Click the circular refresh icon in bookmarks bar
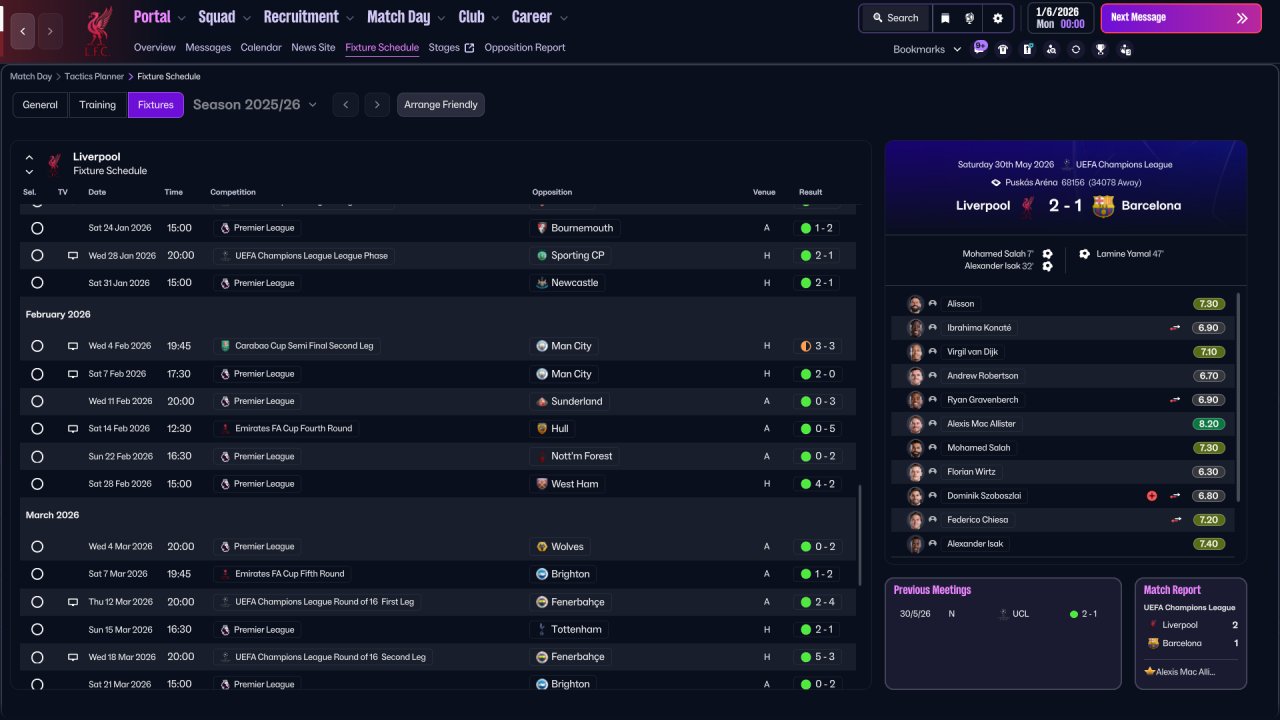The width and height of the screenshot is (1280, 720). click(x=1076, y=49)
